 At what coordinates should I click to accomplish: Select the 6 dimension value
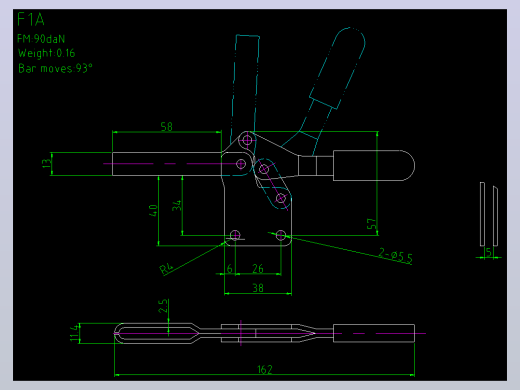tap(230, 269)
